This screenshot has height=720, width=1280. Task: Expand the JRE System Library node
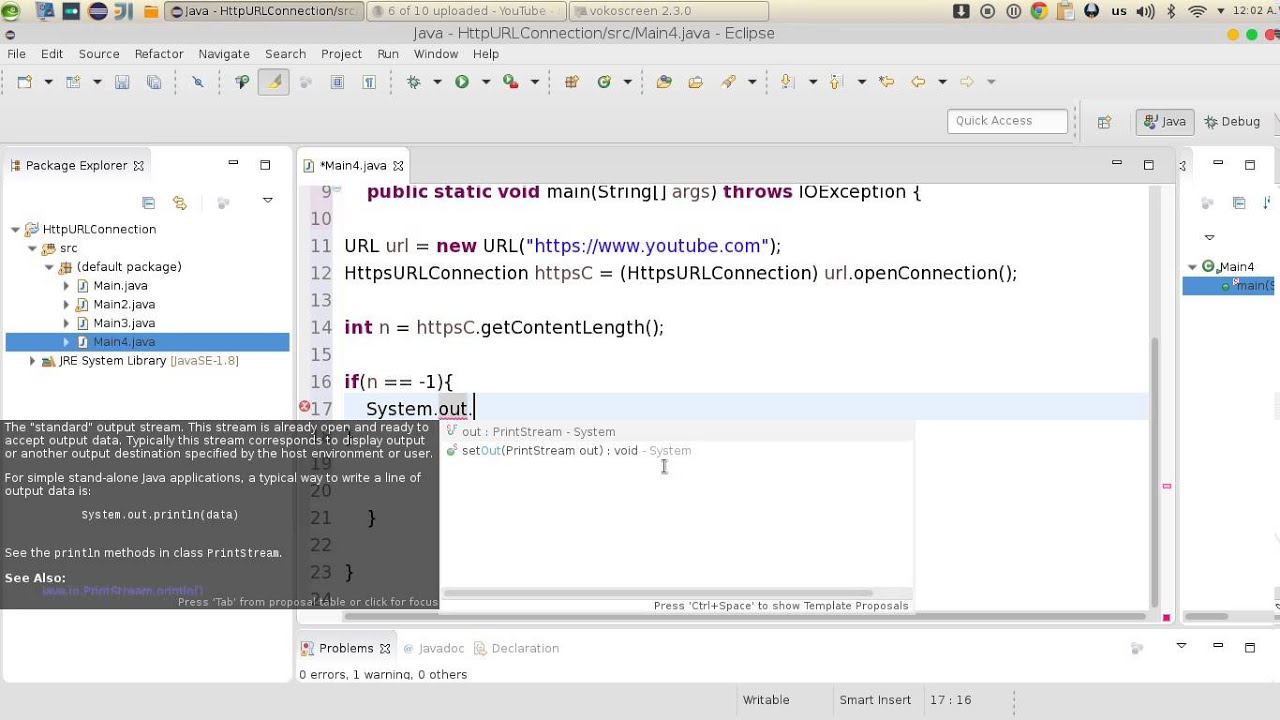tap(32, 361)
